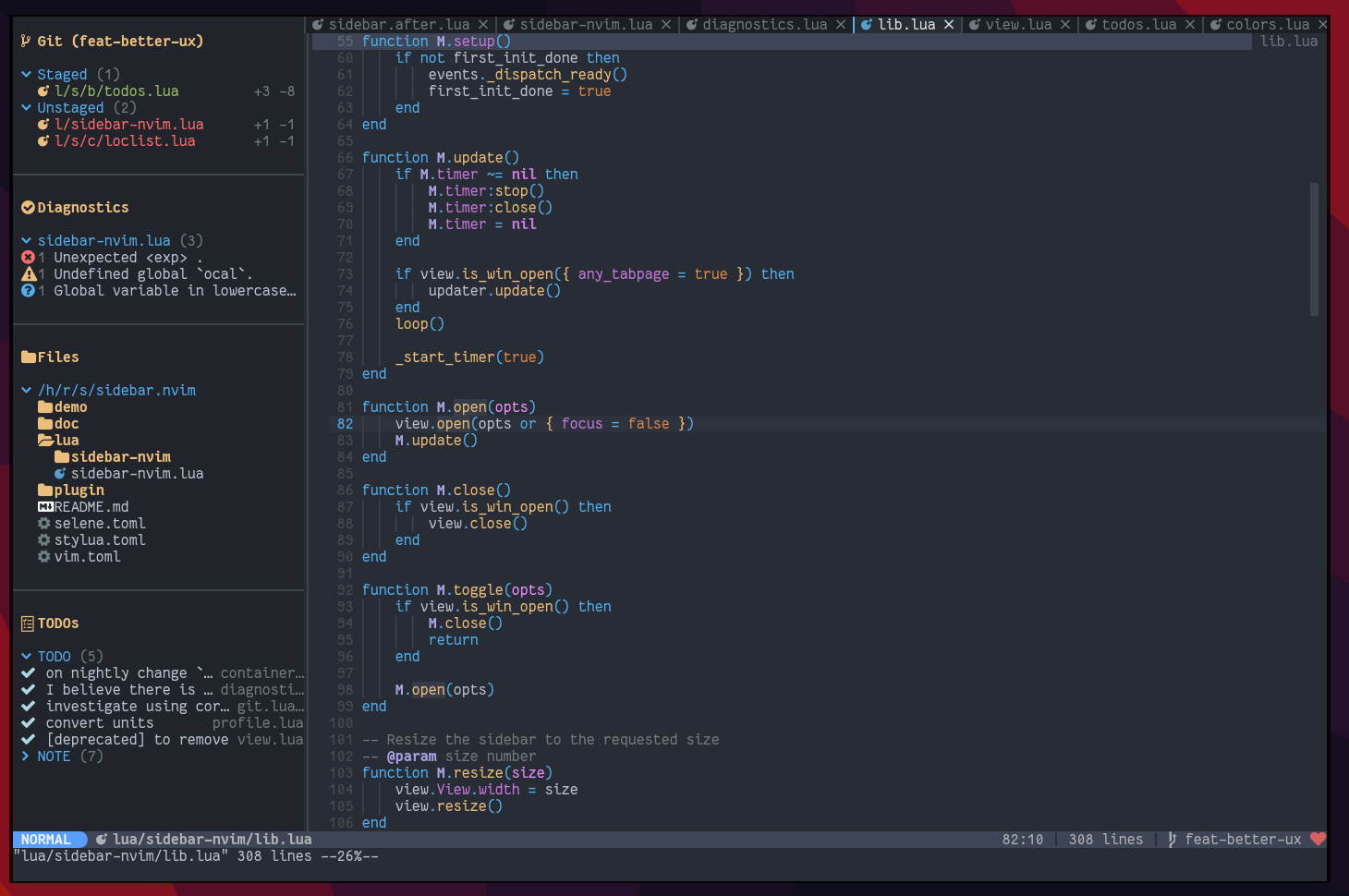Click the lib.lua winbar label at top right
This screenshot has height=896, width=1349.
pyautogui.click(x=1289, y=42)
